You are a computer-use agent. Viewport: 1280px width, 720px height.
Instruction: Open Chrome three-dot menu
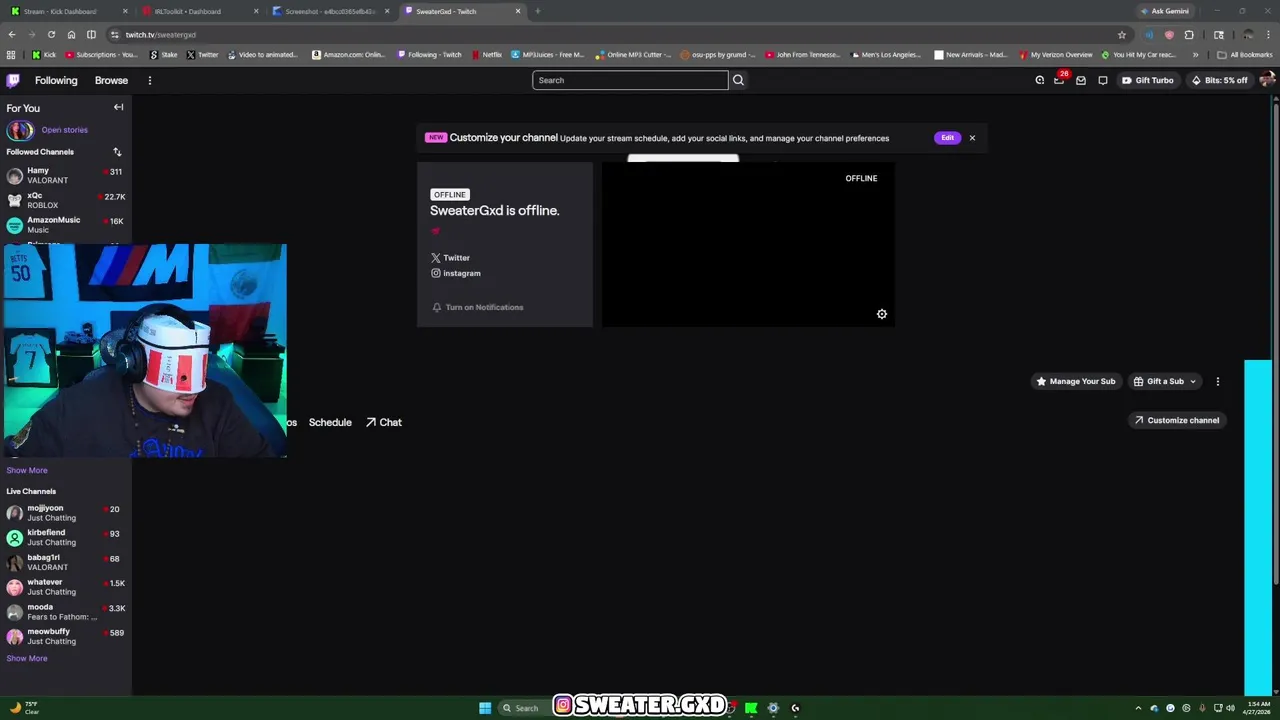tap(1268, 34)
